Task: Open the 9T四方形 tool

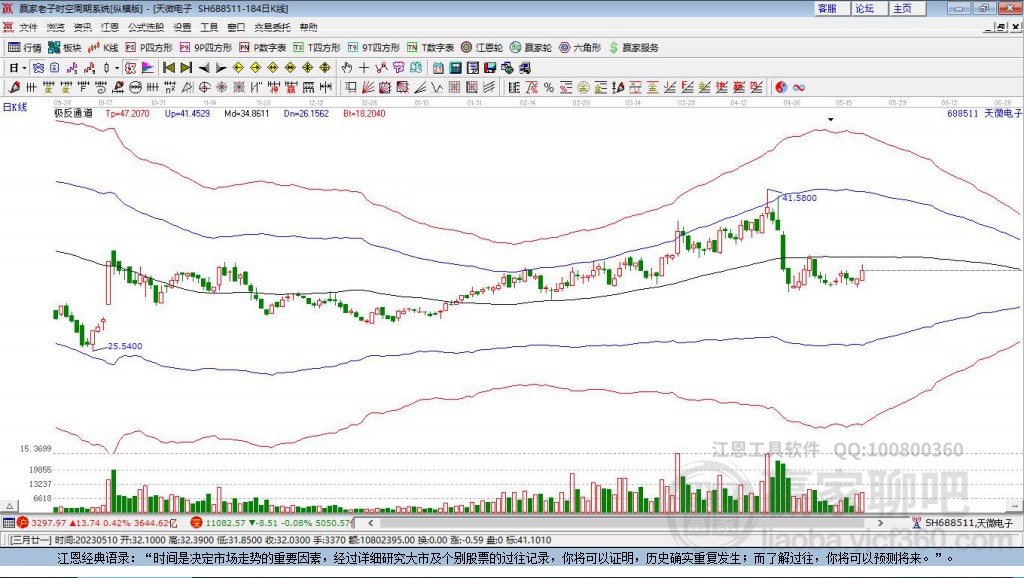Action: click(374, 48)
